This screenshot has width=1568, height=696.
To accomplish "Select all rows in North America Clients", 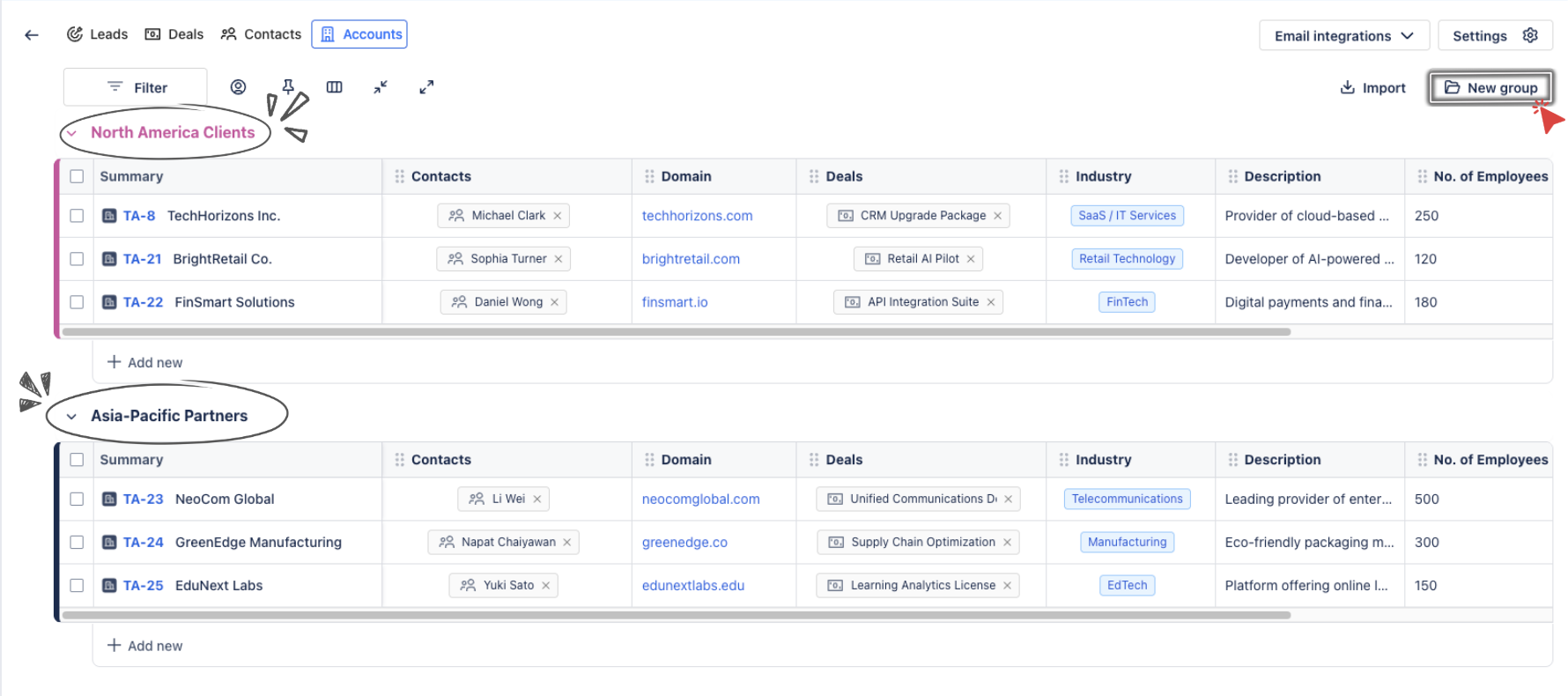I will [77, 176].
